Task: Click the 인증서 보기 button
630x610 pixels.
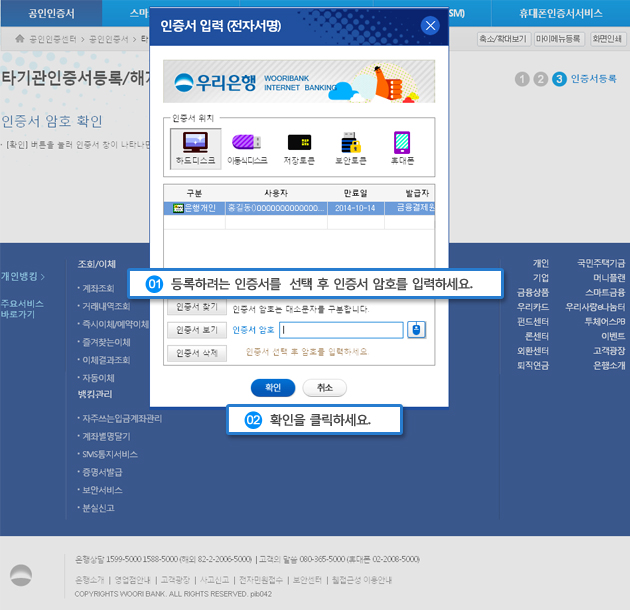Action: pyautogui.click(x=197, y=330)
